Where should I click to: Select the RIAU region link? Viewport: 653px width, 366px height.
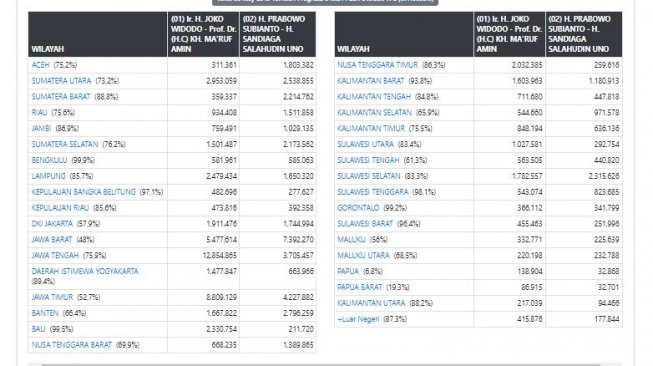(x=39, y=112)
